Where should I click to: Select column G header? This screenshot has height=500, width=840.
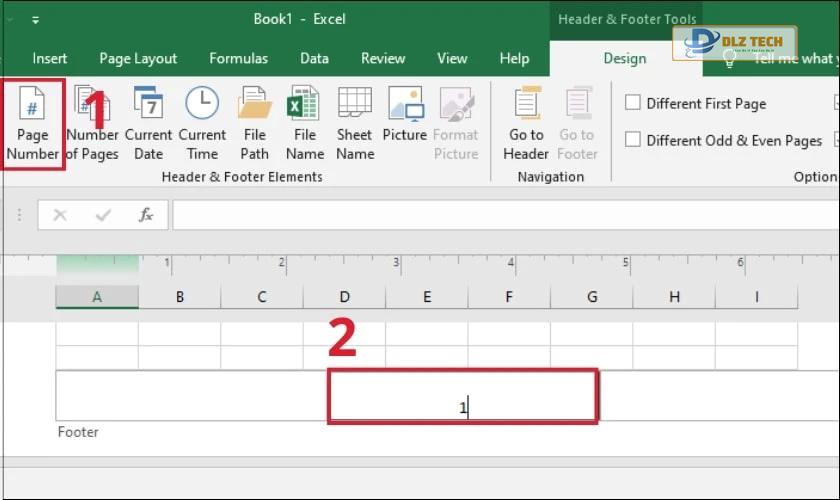pyautogui.click(x=592, y=297)
